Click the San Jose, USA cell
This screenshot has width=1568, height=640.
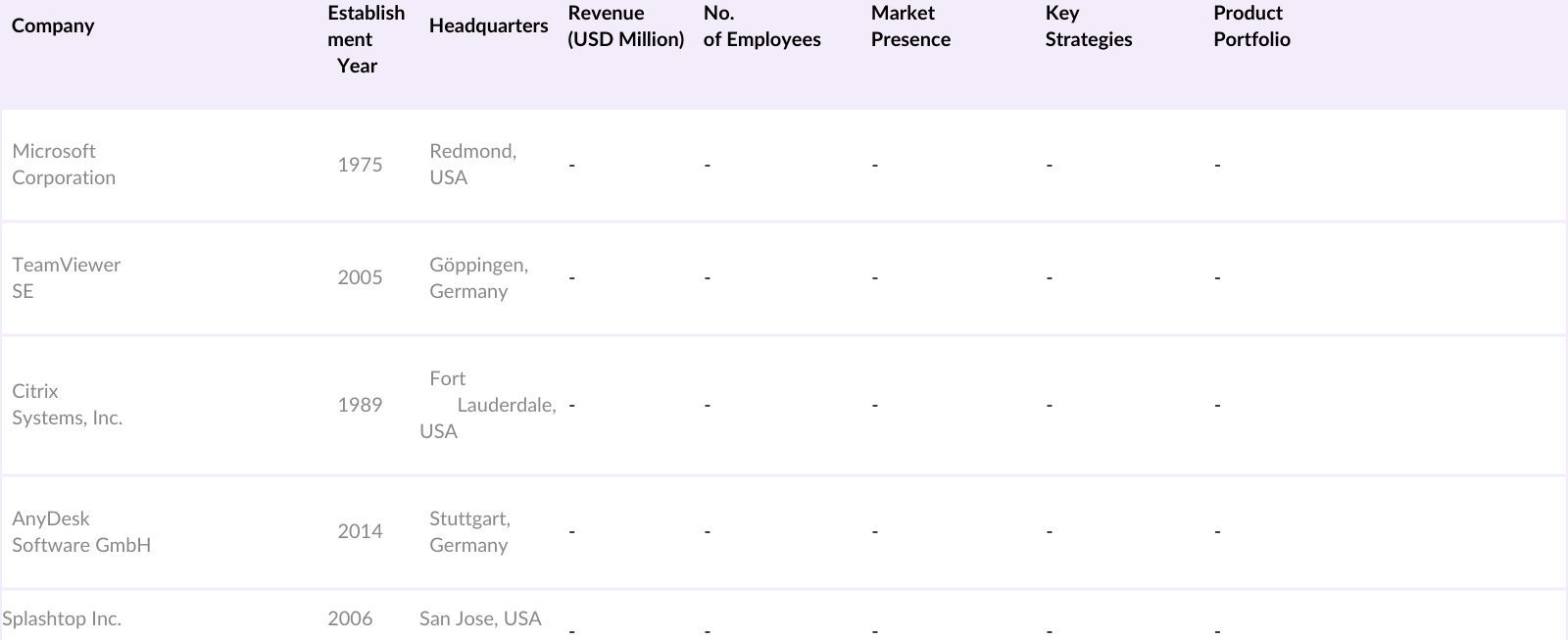pyautogui.click(x=480, y=618)
